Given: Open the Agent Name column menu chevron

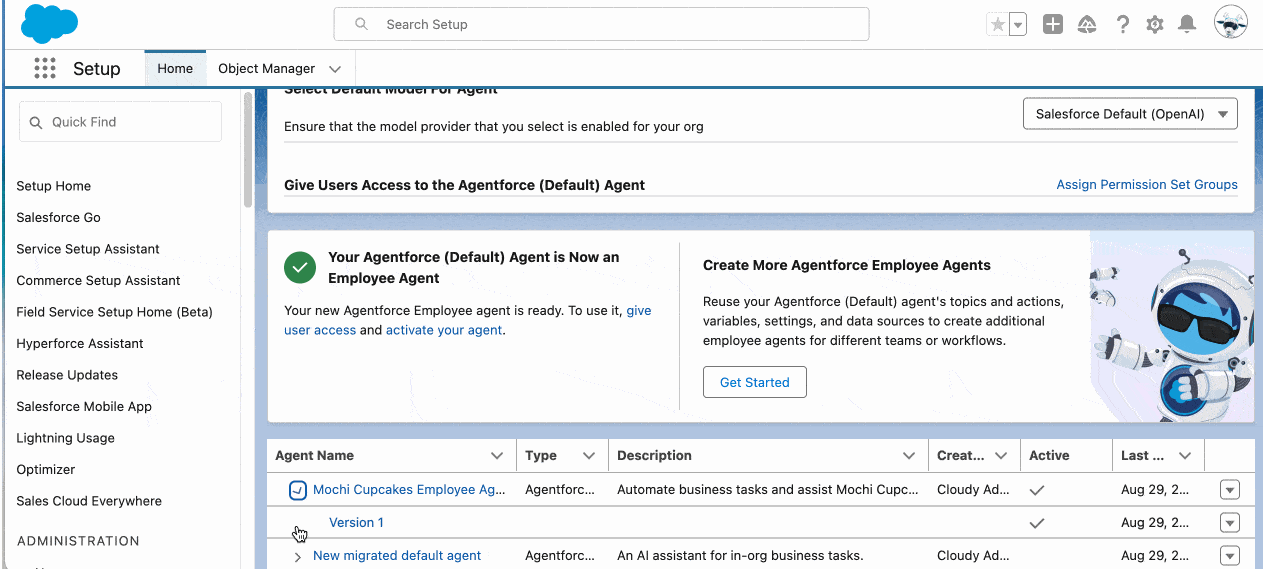Looking at the screenshot, I should tap(497, 456).
